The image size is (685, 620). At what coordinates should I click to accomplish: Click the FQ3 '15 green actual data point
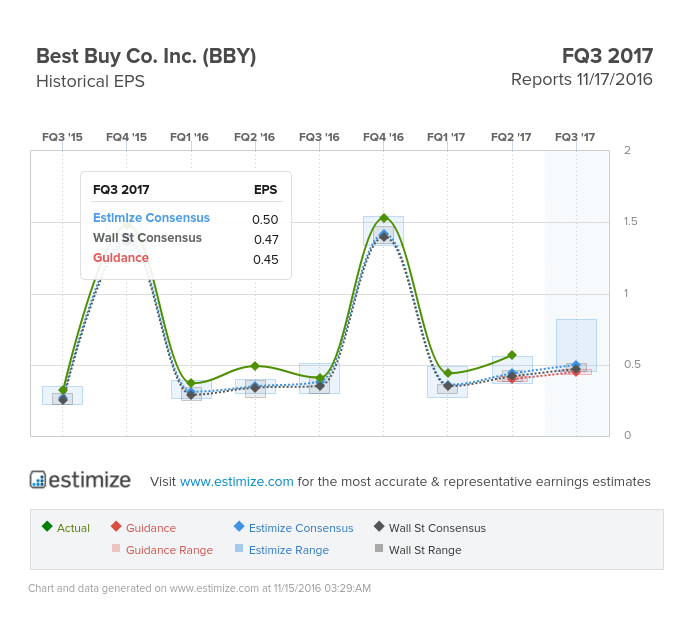(63, 390)
